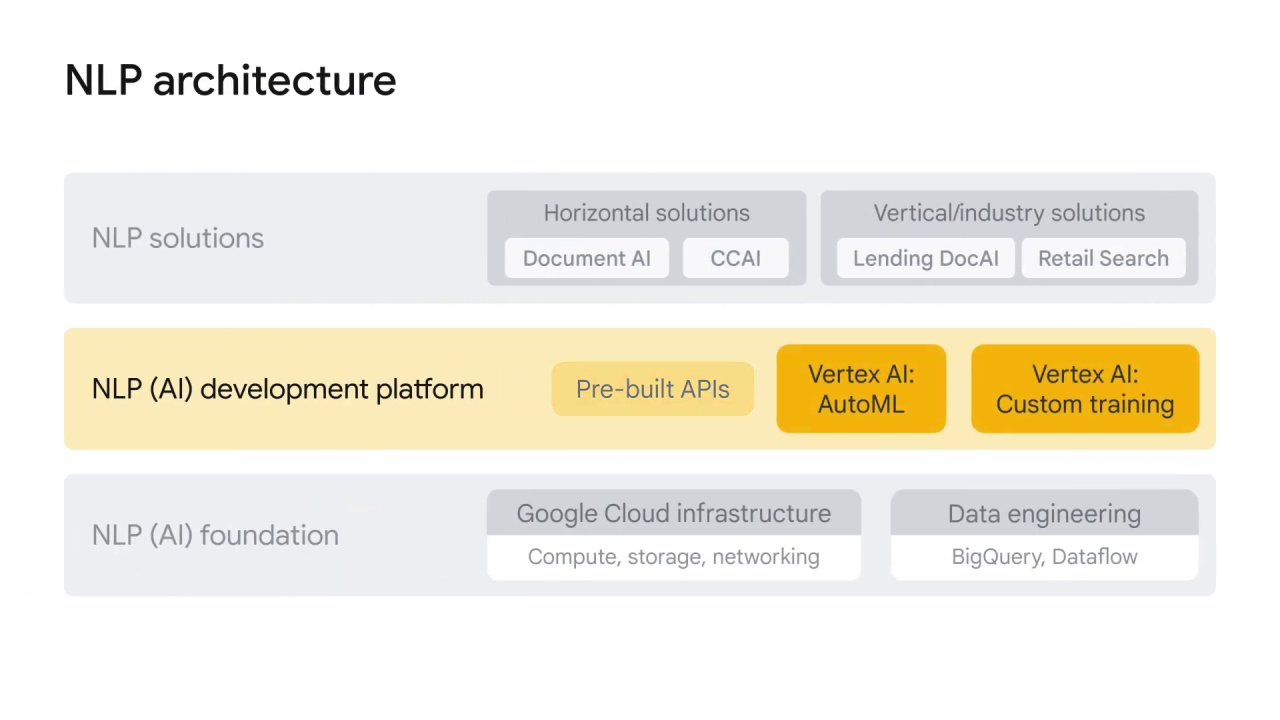
Task: Select the Retail Search box
Action: tap(1103, 258)
